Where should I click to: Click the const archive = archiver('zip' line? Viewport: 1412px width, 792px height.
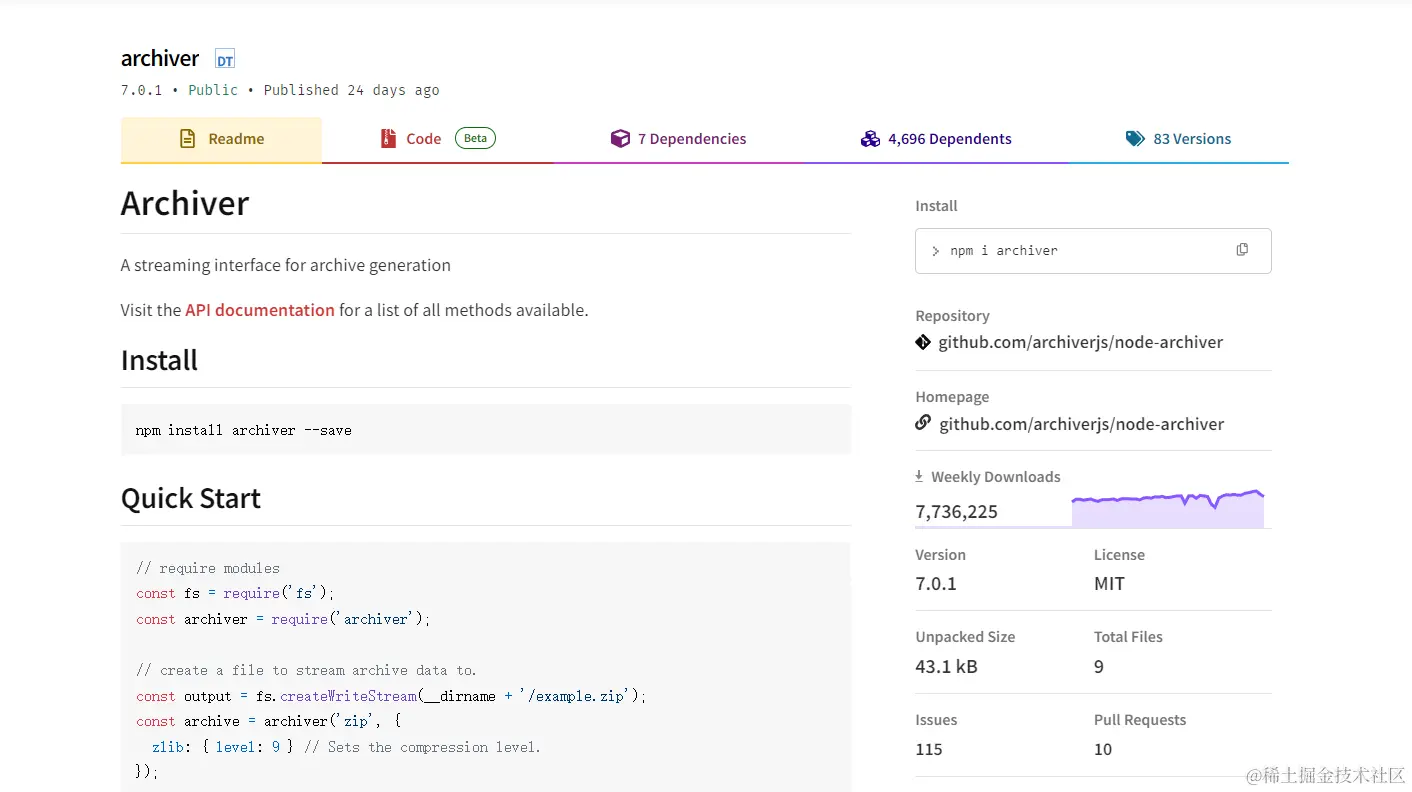pyautogui.click(x=268, y=721)
